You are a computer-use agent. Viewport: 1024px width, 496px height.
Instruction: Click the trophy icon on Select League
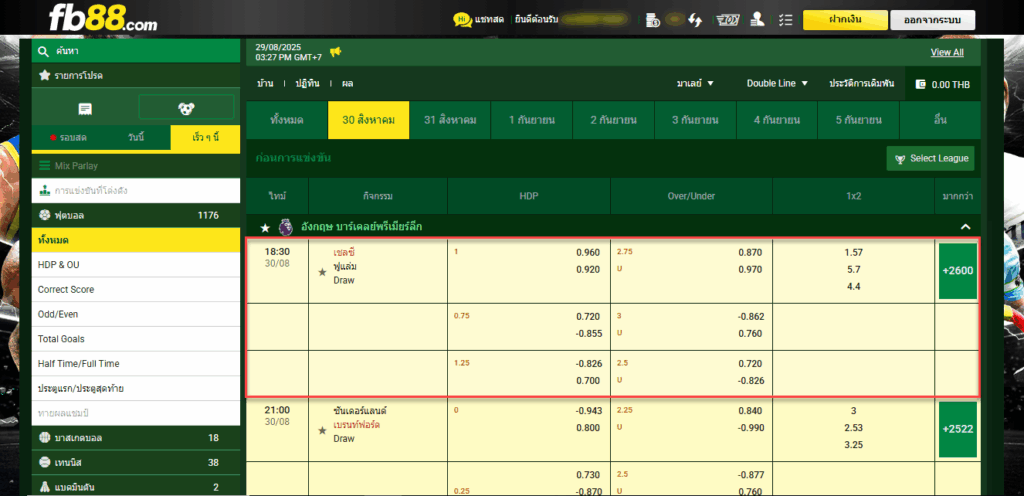click(x=900, y=159)
